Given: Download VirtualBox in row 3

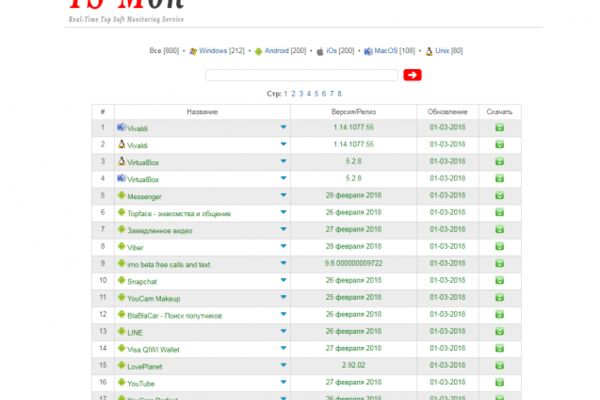Looking at the screenshot, I should [499, 161].
